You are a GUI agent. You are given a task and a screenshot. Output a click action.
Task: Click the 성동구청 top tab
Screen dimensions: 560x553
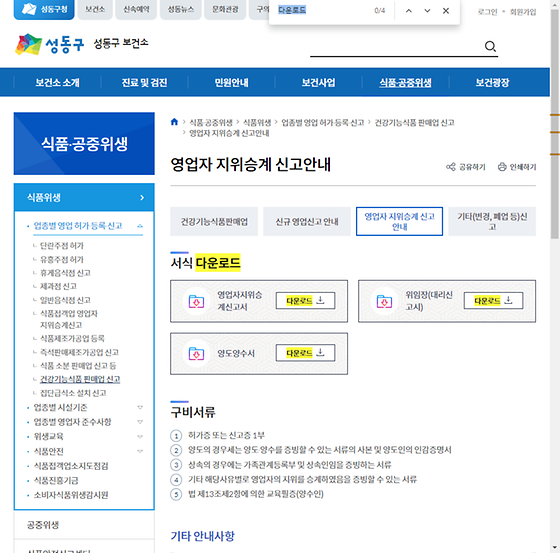[x=44, y=9]
